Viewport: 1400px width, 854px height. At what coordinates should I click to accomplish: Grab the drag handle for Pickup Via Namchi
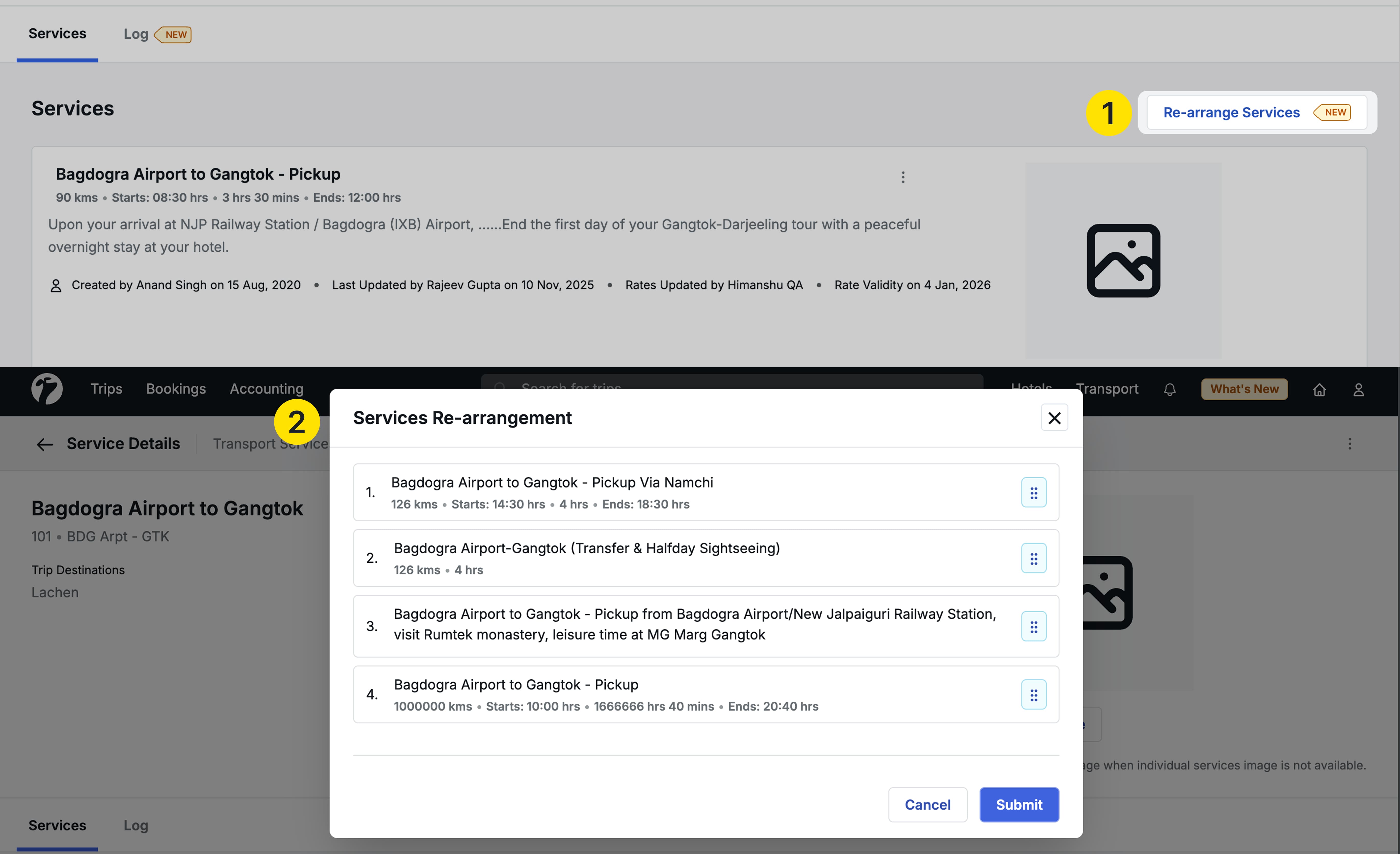click(x=1034, y=492)
